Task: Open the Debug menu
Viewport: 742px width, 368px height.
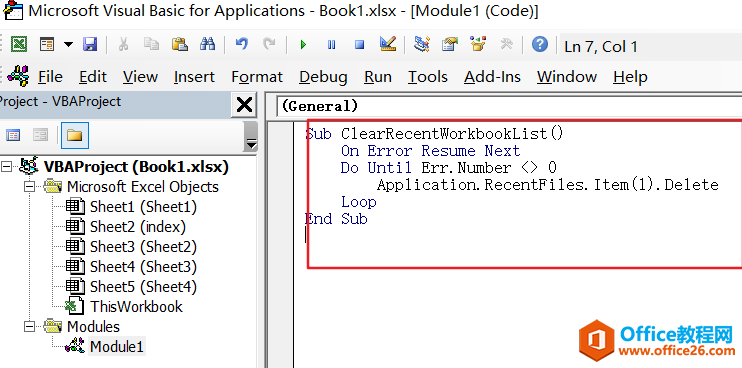Action: coord(323,77)
